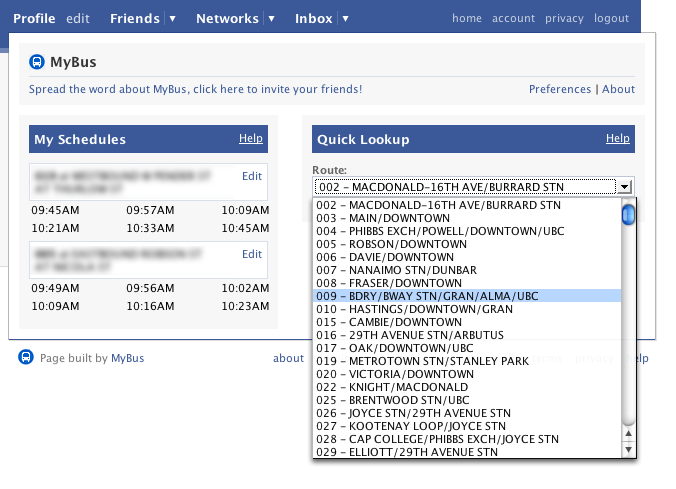The height and width of the screenshot is (489, 676).
Task: Click the route list scrollbar thumb
Action: pos(628,214)
